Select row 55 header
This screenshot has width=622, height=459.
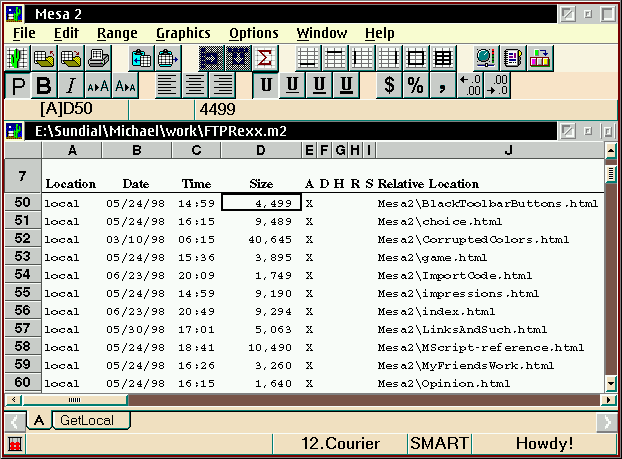click(22, 292)
